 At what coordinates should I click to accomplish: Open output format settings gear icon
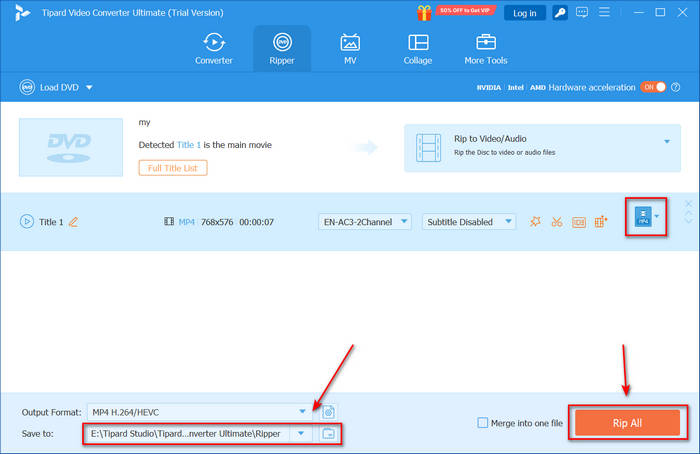328,412
